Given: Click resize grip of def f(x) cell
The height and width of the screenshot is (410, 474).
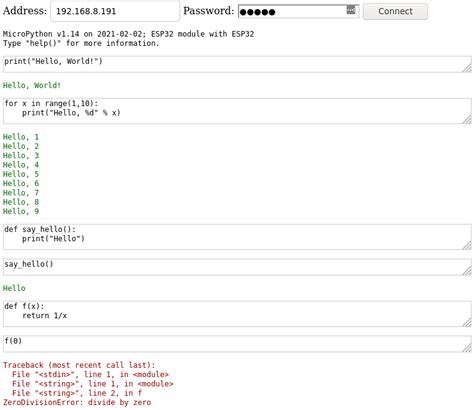Looking at the screenshot, I should click(467, 322).
